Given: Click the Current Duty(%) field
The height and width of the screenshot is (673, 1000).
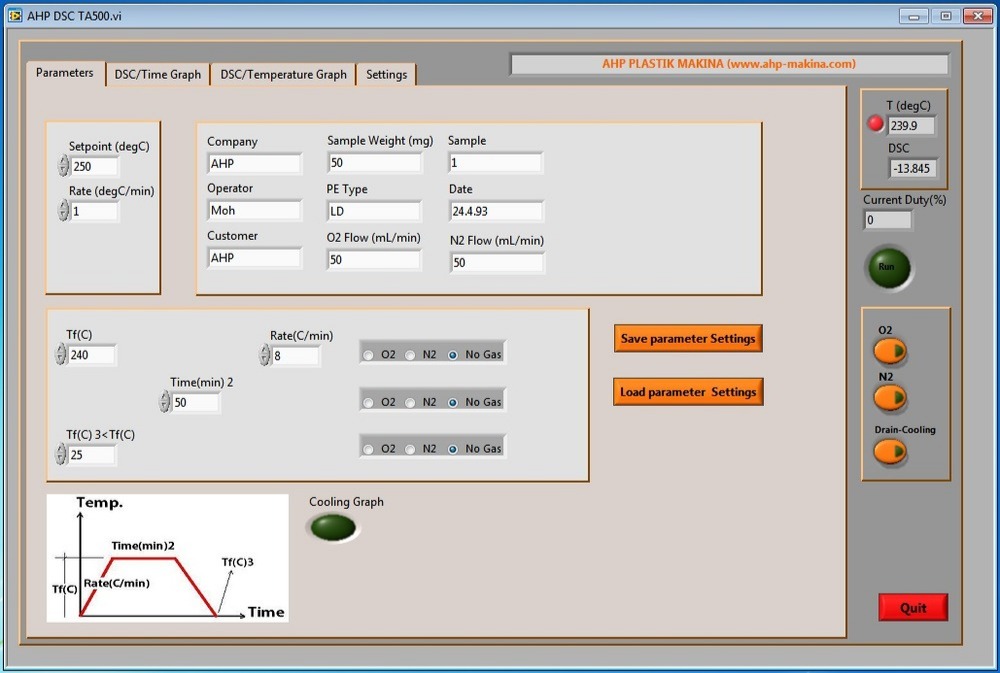Looking at the screenshot, I should pyautogui.click(x=888, y=219).
